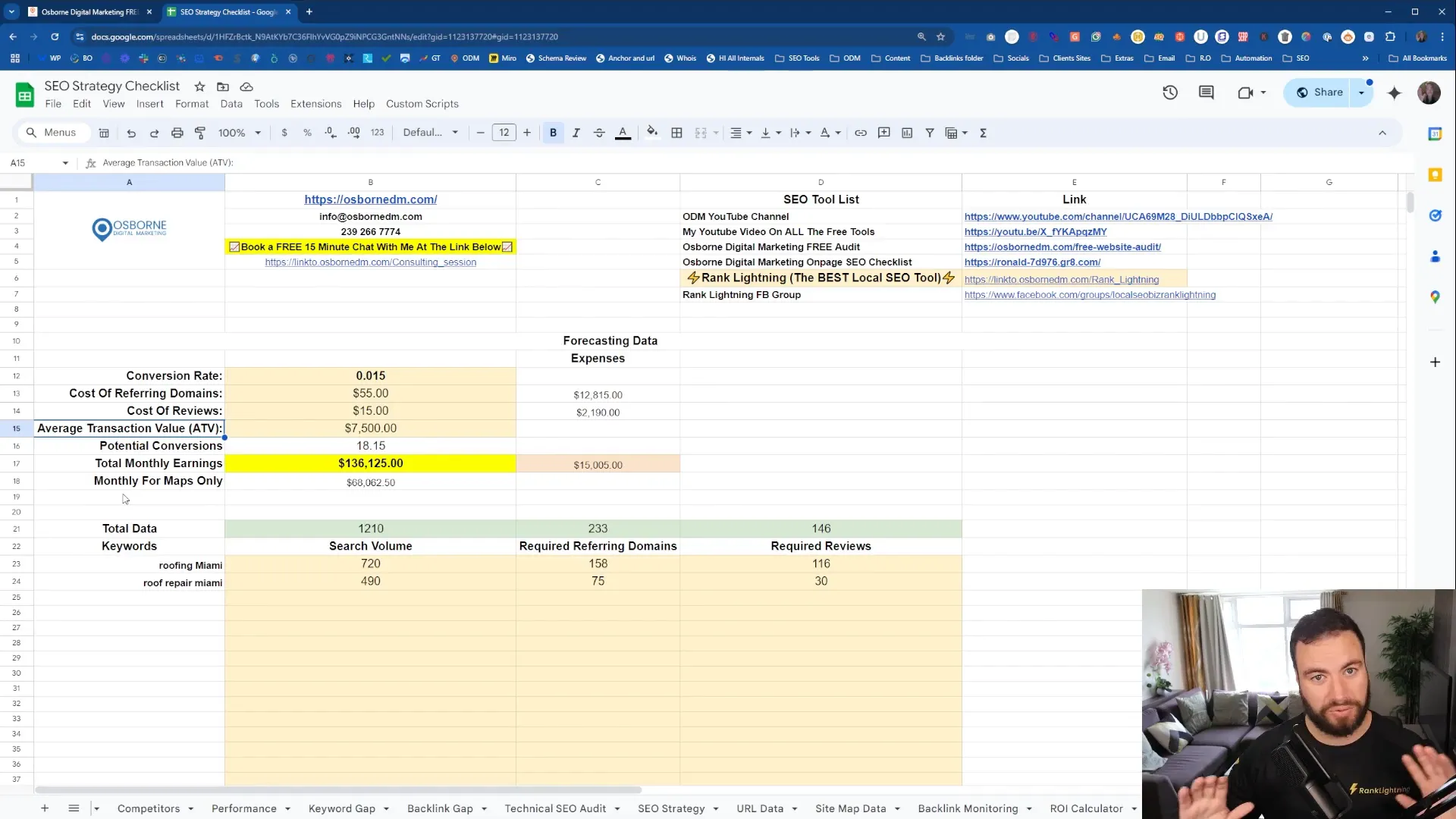Screen dimensions: 1456x819
Task: Click the Undo icon in toolbar
Action: coord(131,133)
